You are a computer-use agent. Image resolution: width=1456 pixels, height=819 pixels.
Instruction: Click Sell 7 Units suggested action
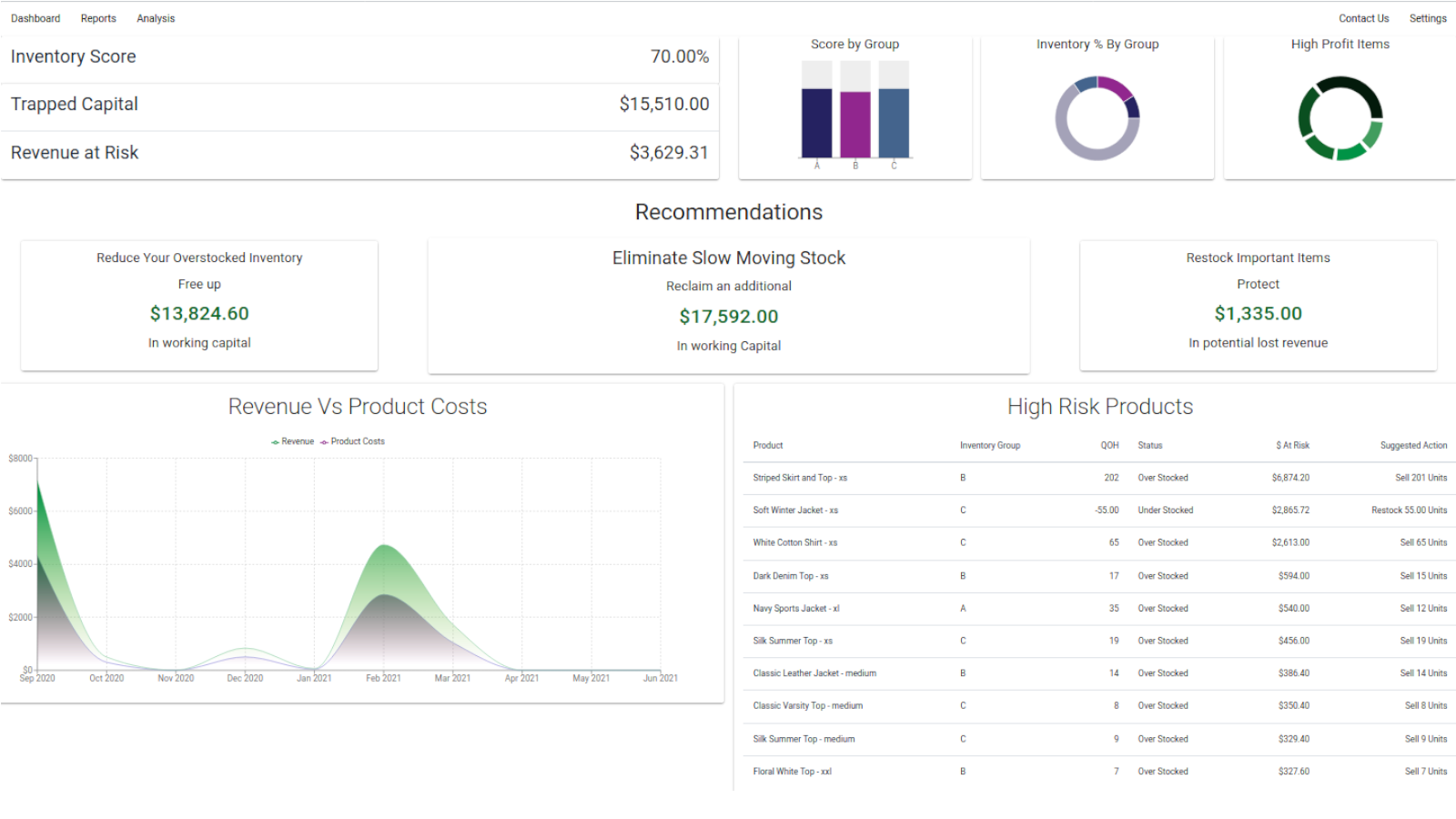[1426, 772]
